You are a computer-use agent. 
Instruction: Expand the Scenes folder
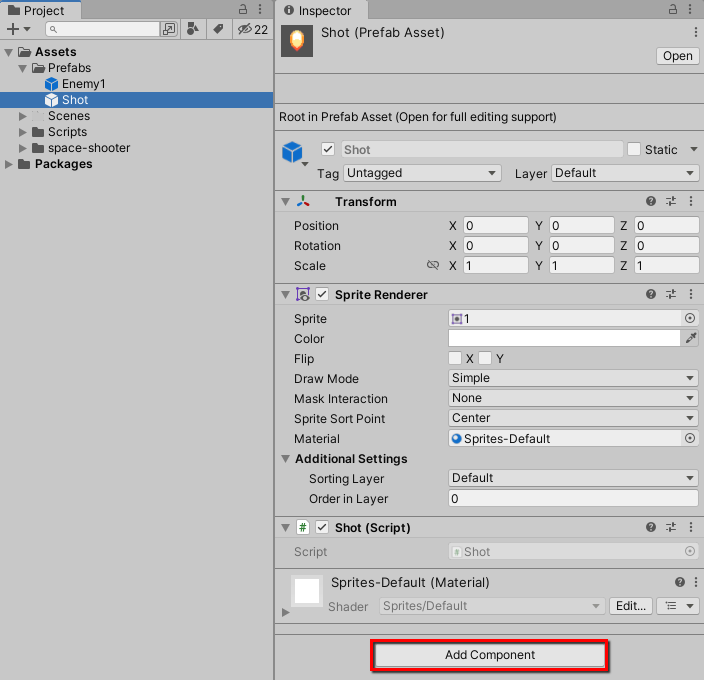click(x=22, y=116)
